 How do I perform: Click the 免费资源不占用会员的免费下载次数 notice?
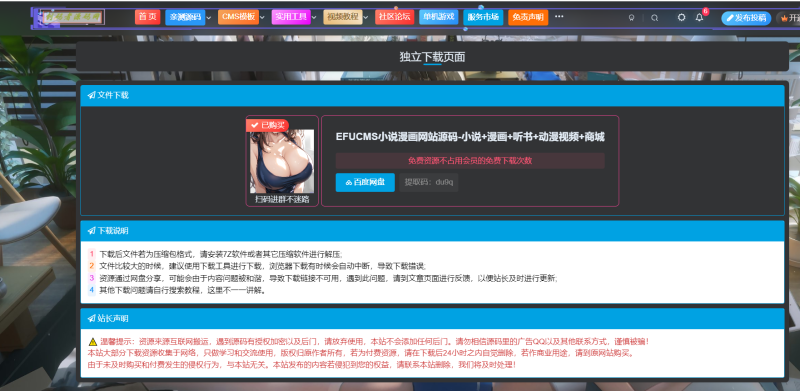470,160
